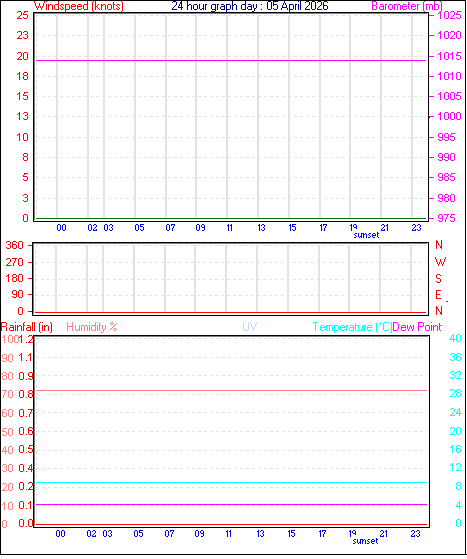Click the magenta dew point line
The width and height of the screenshot is (467, 559).
coord(231,505)
